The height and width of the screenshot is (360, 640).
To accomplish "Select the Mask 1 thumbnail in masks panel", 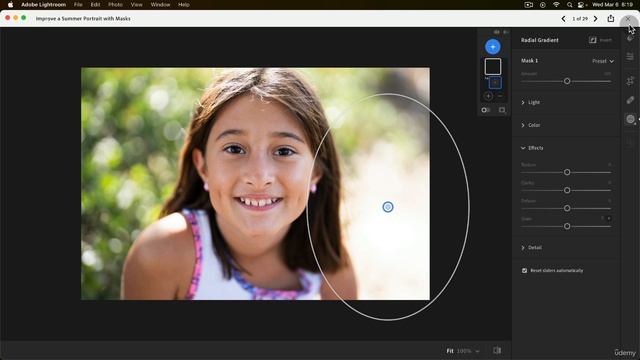I will [x=493, y=67].
